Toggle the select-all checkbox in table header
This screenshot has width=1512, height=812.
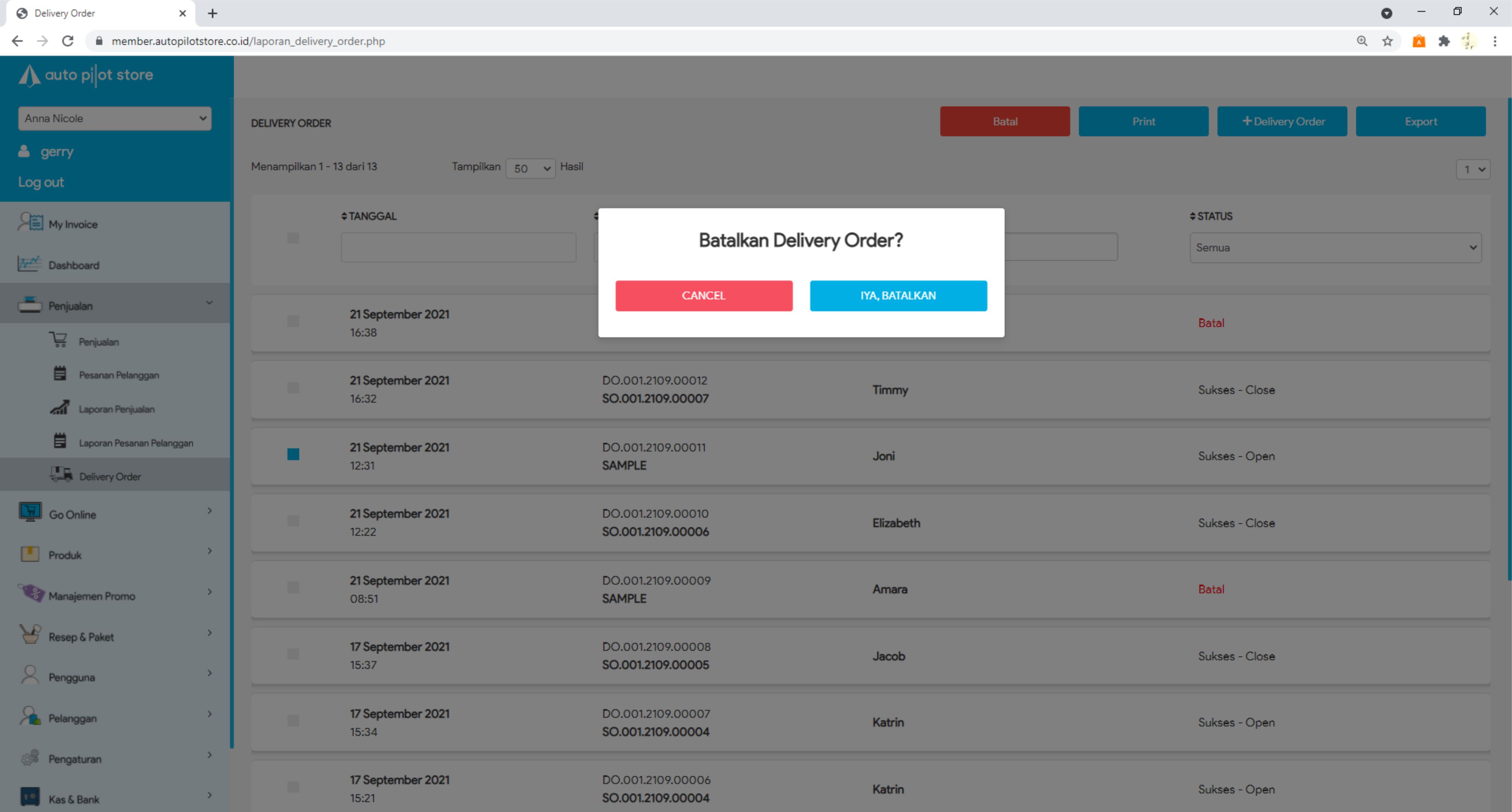(293, 238)
